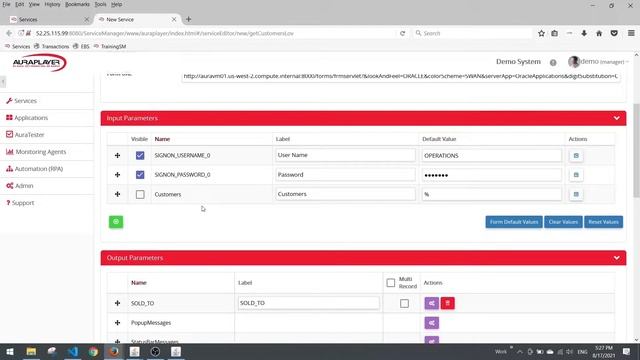Go to Firefox home page icon
The height and width of the screenshot is (360, 640).
[x=599, y=33]
